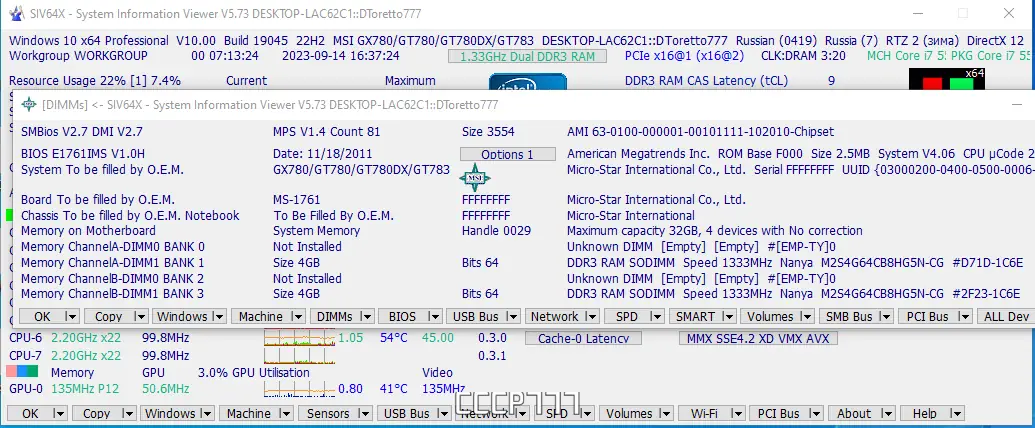Click the 'Handle 0029' value
1035x428 pixels.
(496, 231)
